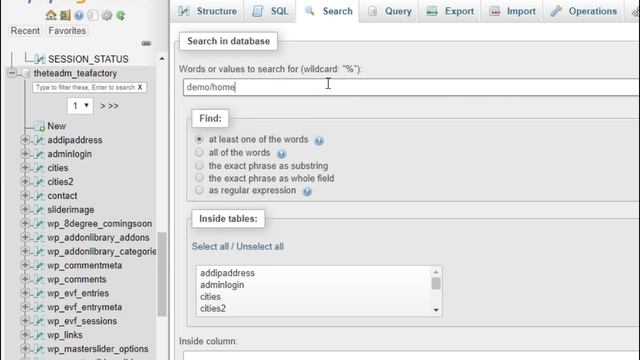640x360 pixels.
Task: Select addipaddress in Inside tables list
Action: pyautogui.click(x=227, y=273)
